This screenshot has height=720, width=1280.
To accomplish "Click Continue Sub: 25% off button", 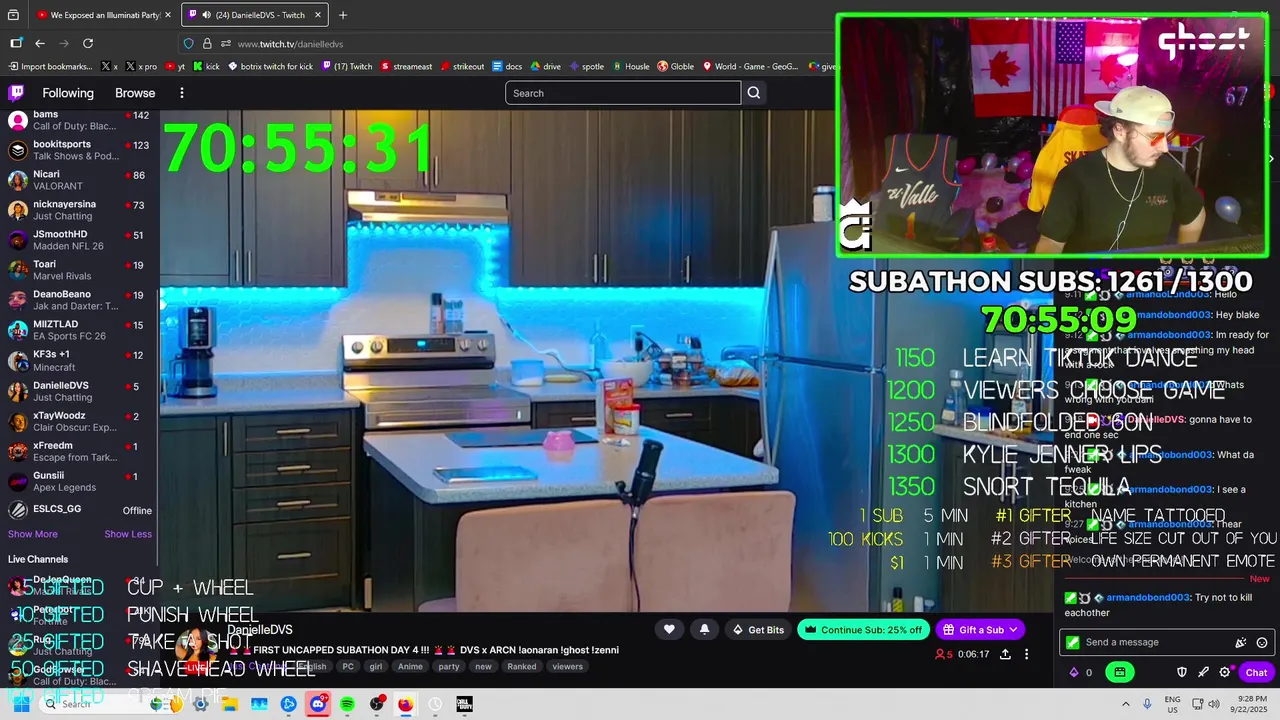I will pyautogui.click(x=864, y=629).
